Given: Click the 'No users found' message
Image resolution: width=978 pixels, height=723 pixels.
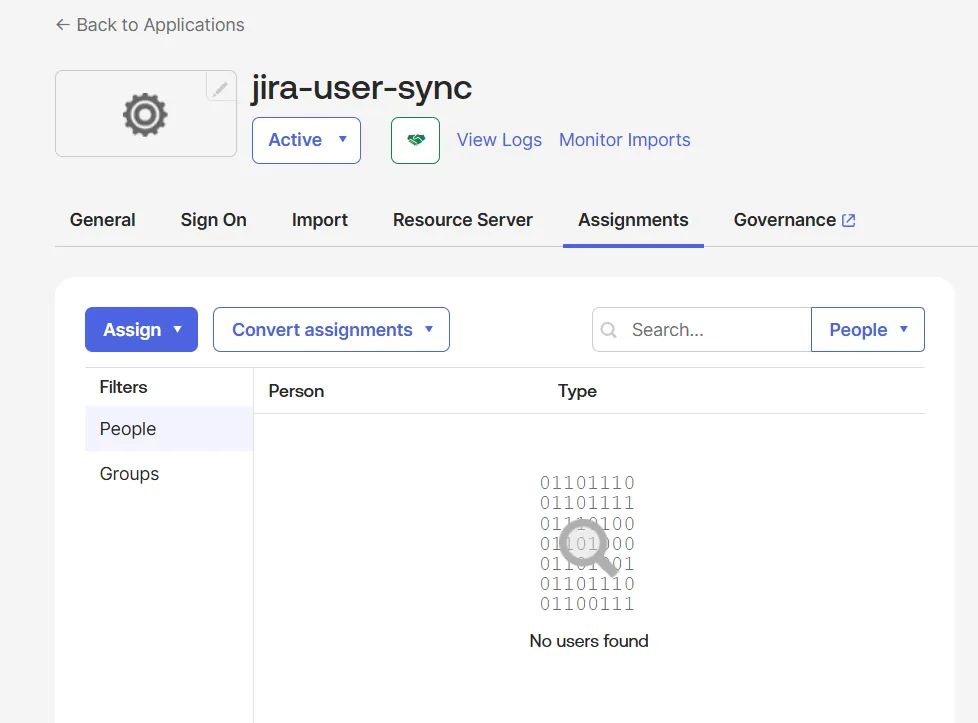Looking at the screenshot, I should coord(589,641).
